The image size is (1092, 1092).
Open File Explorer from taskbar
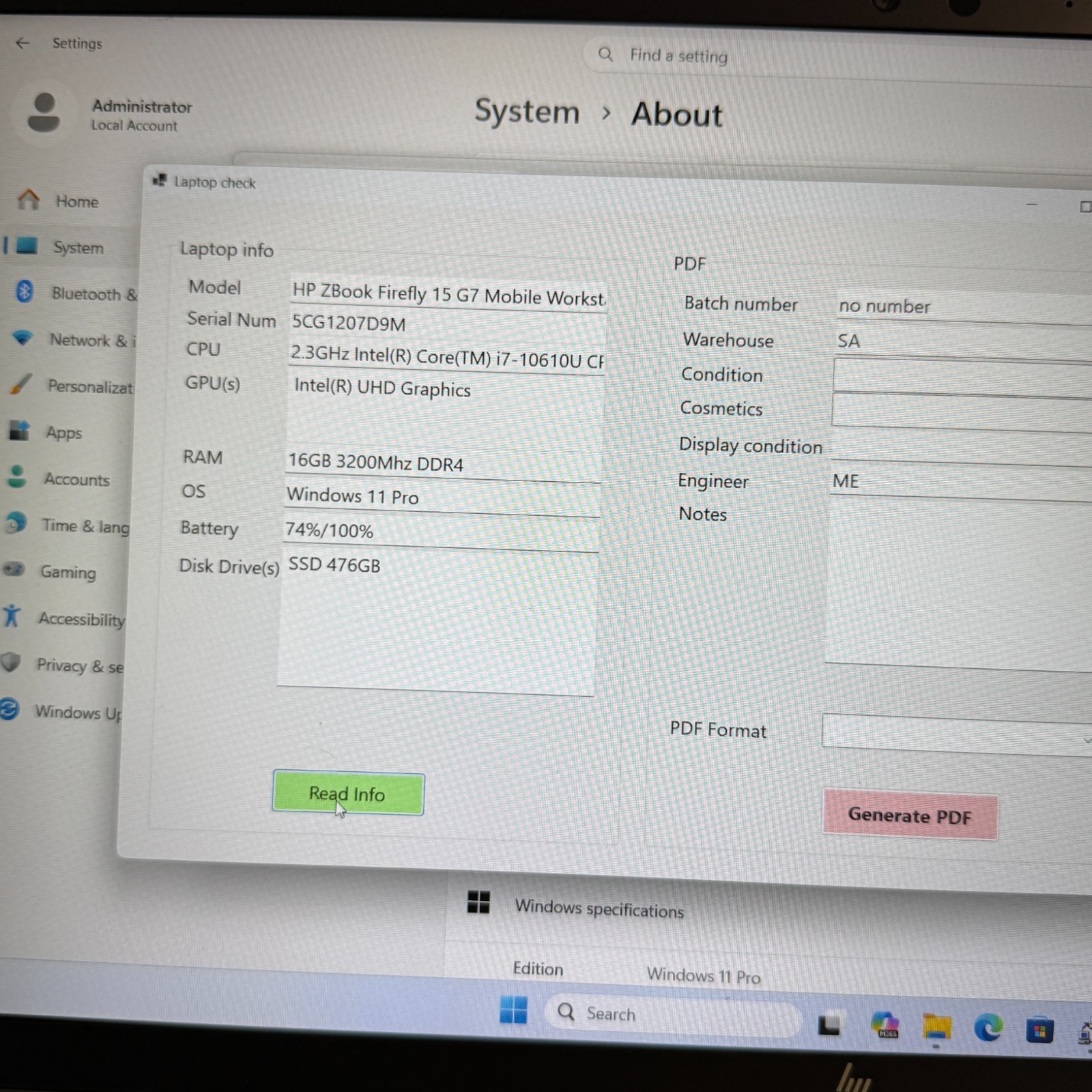pos(936,1027)
